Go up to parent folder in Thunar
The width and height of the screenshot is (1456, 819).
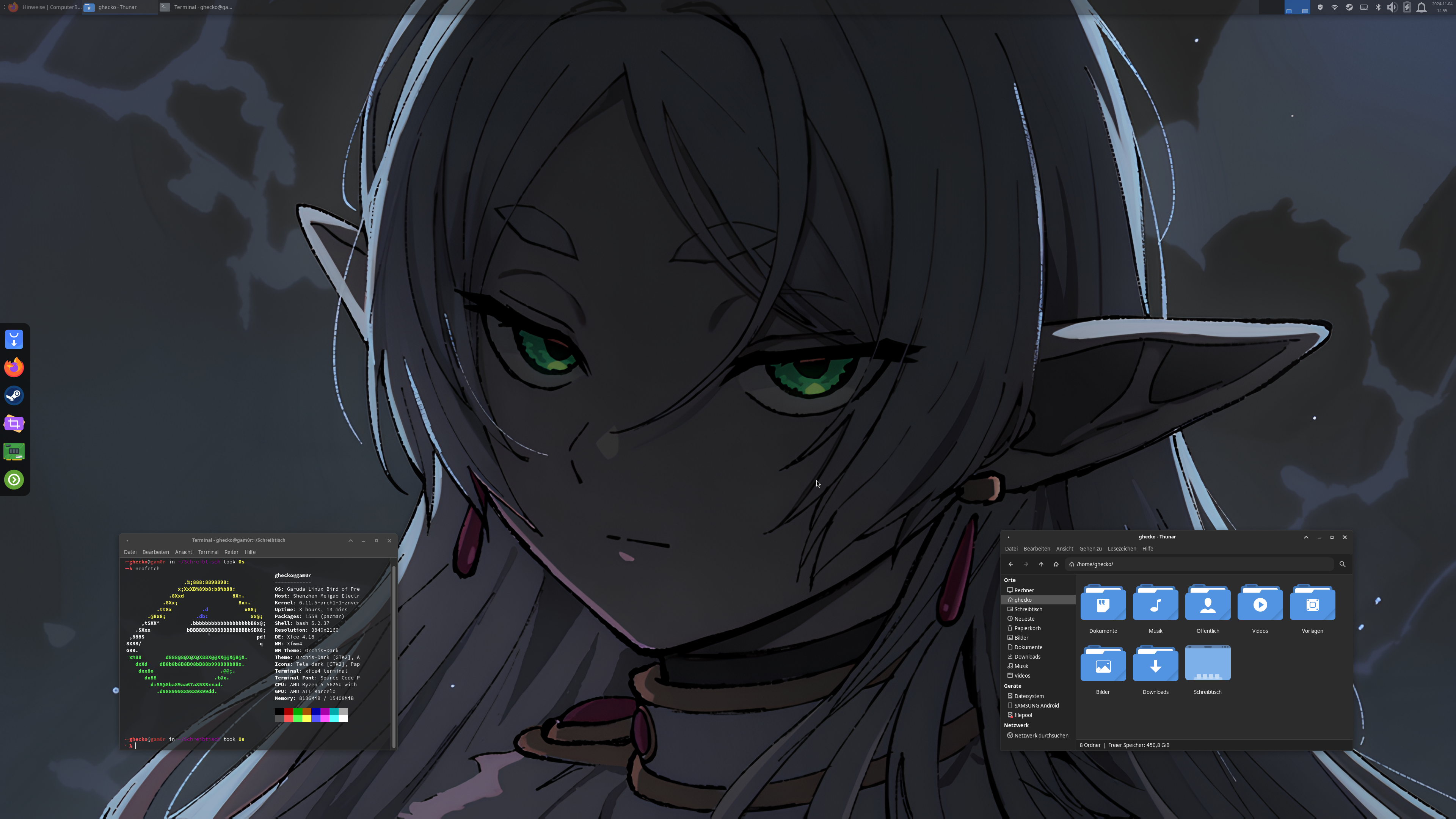[1040, 564]
